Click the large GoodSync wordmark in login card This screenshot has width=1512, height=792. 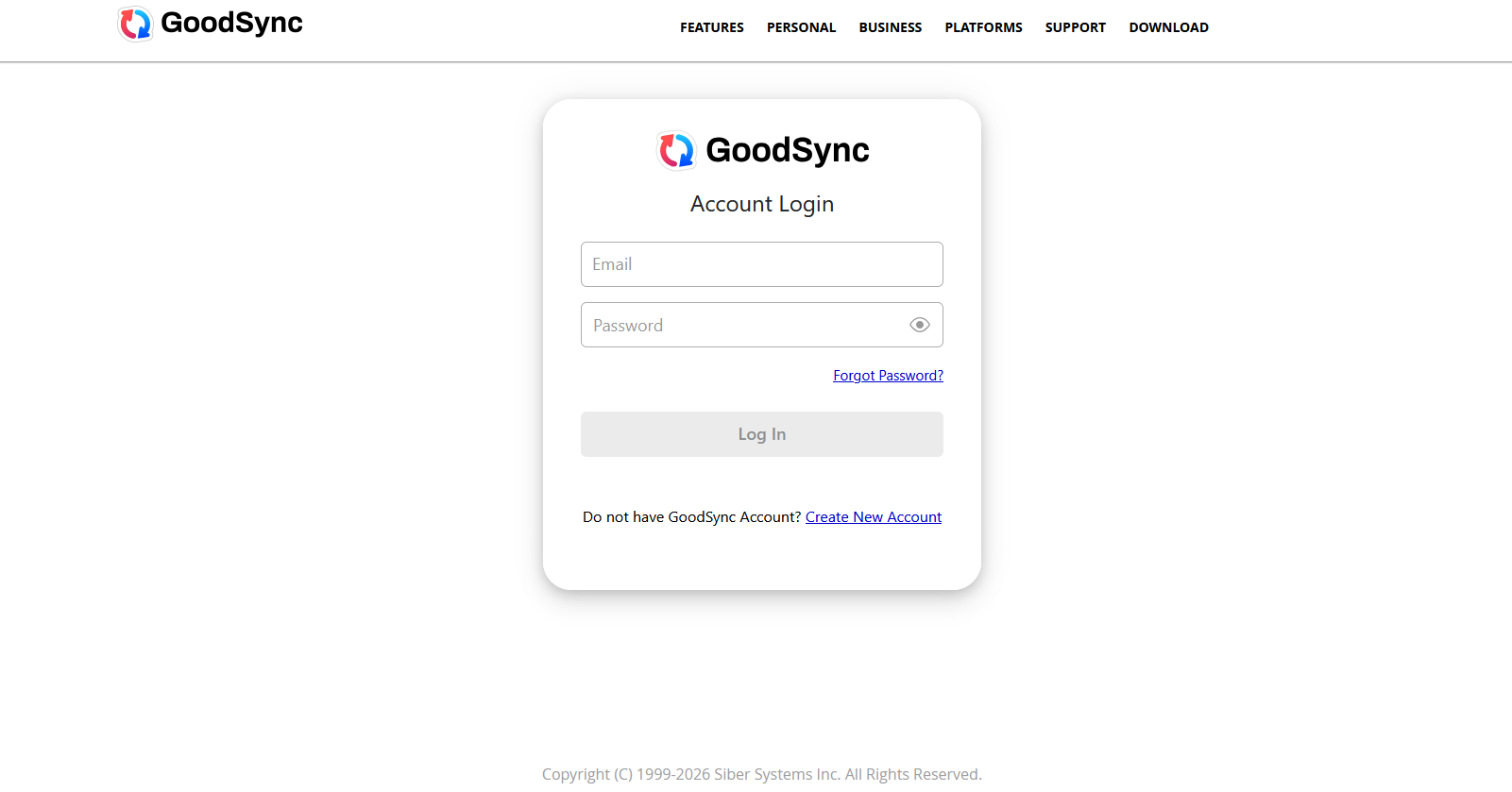coord(787,150)
